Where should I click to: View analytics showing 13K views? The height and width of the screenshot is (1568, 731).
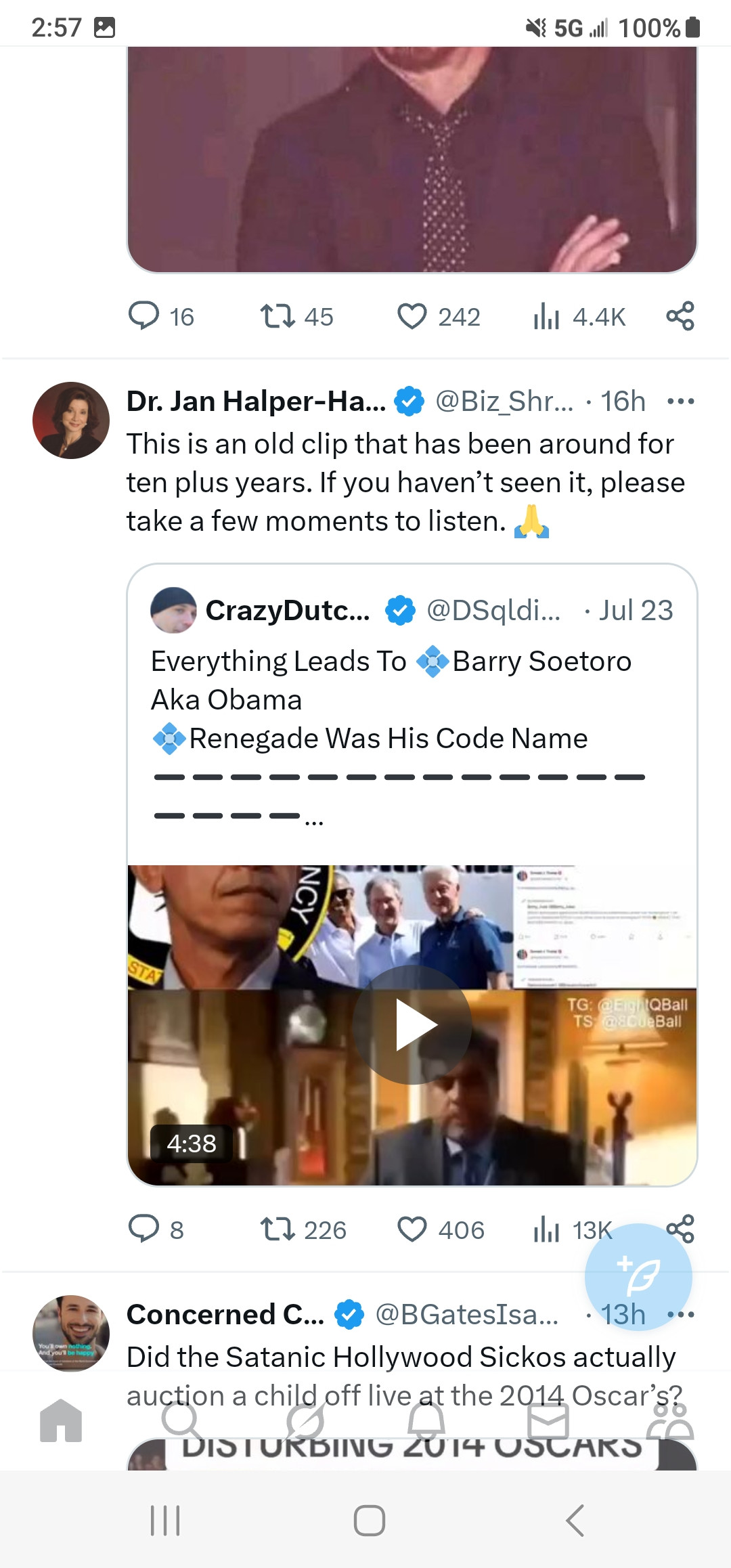coord(547,1229)
